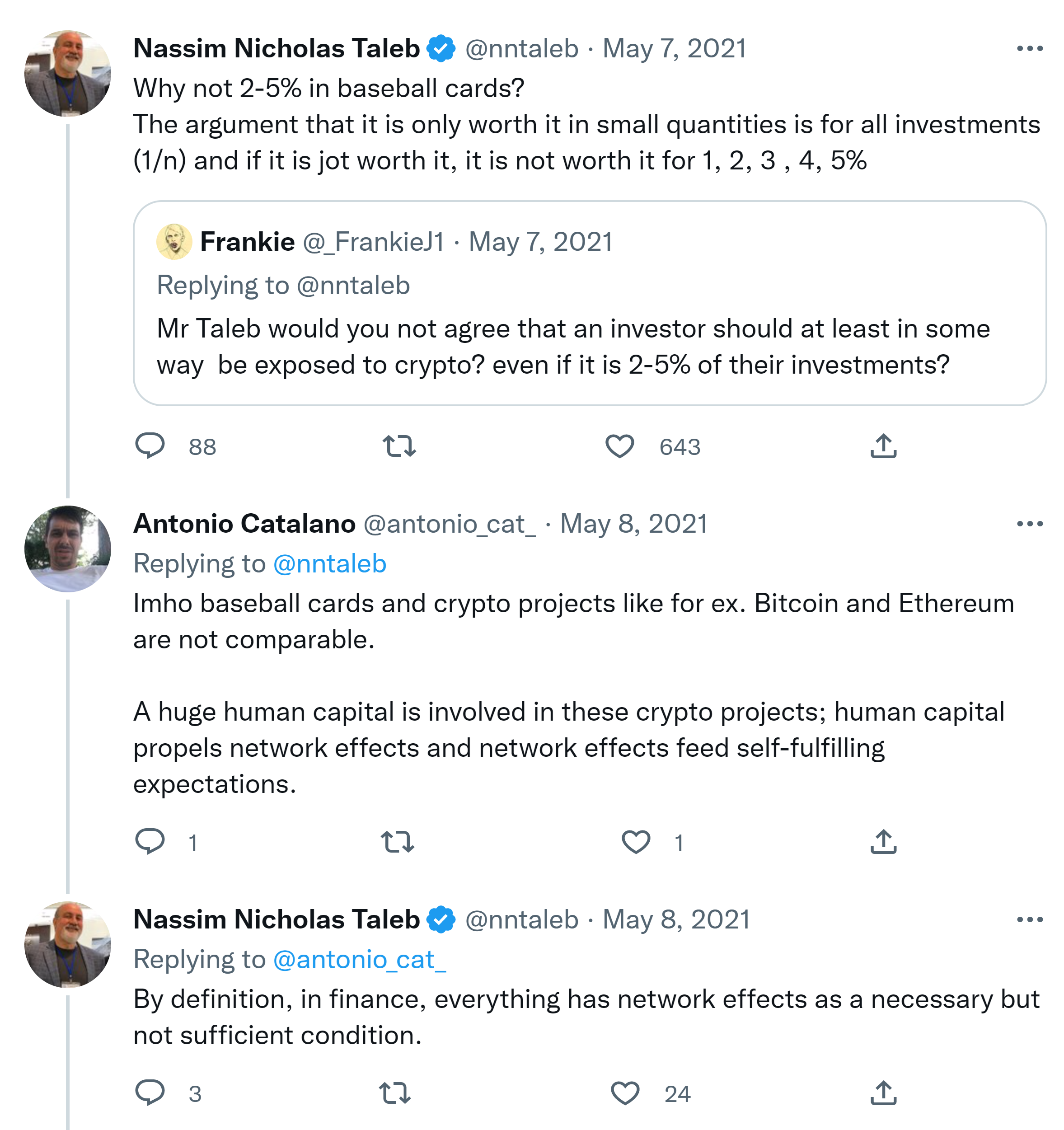Screen dimensions: 1064x1130
Task: View Antonio Catalano's profile picture
Action: (68, 549)
